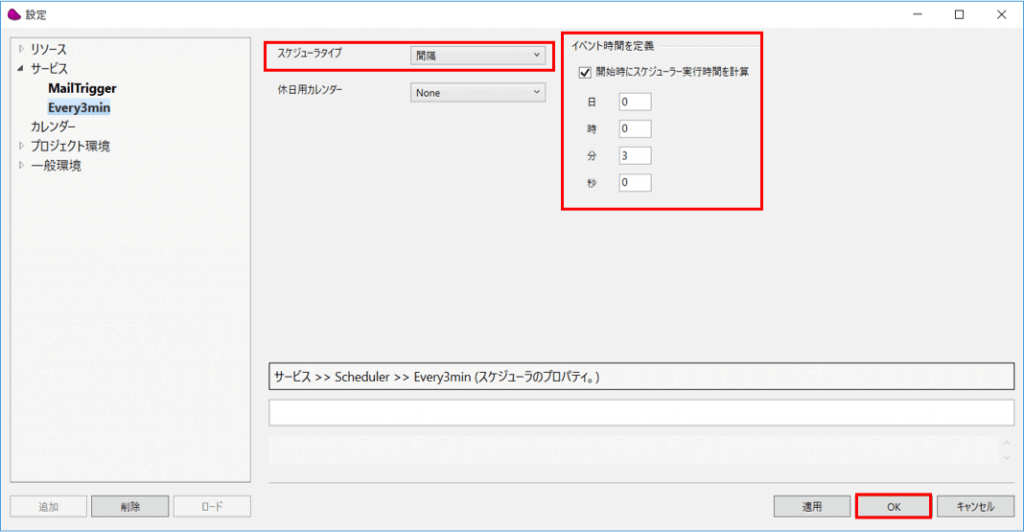This screenshot has width=1024, height=532.
Task: Collapse the サービス tree node
Action: tap(20, 69)
